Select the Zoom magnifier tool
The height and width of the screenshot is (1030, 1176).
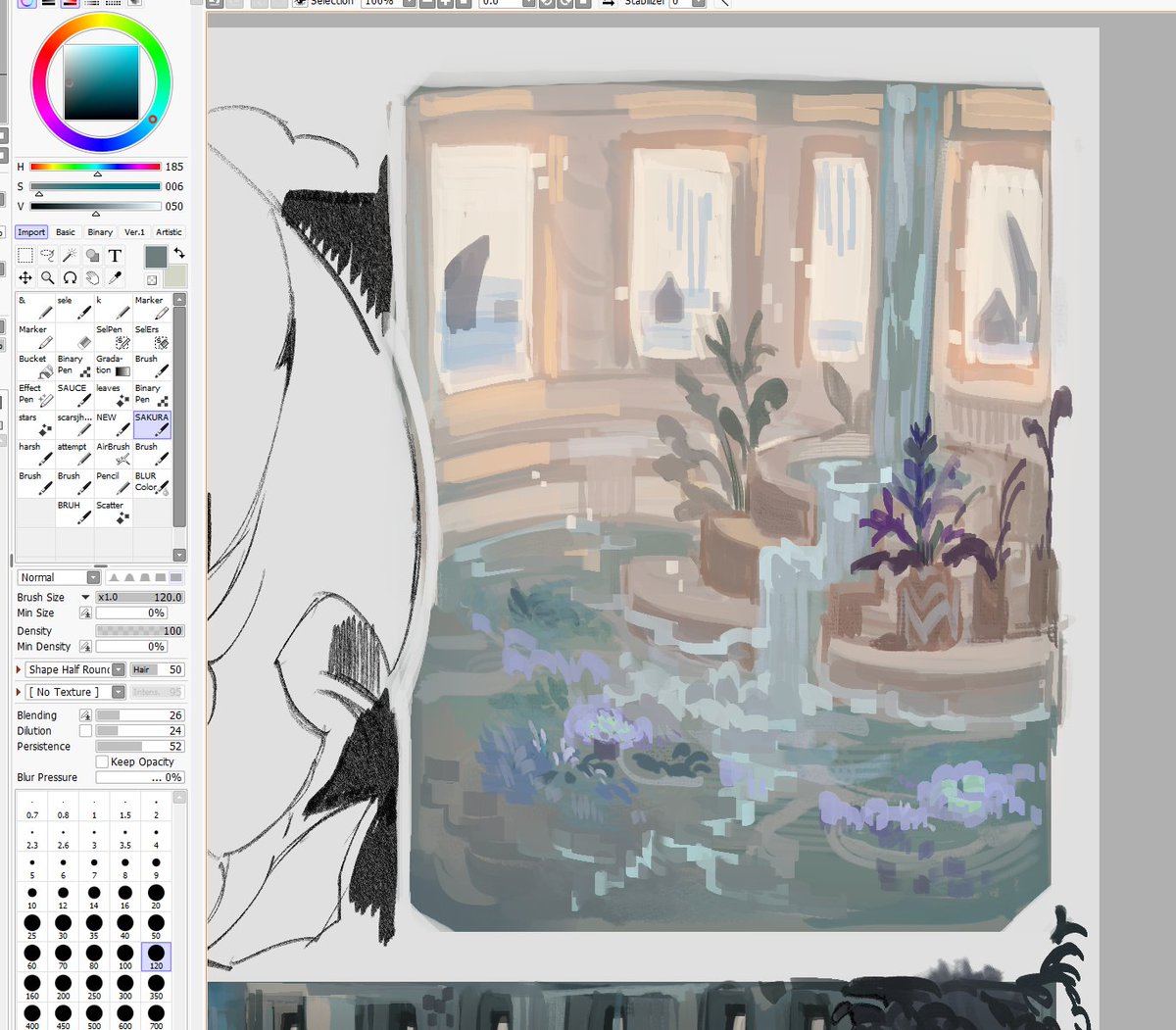coord(47,278)
